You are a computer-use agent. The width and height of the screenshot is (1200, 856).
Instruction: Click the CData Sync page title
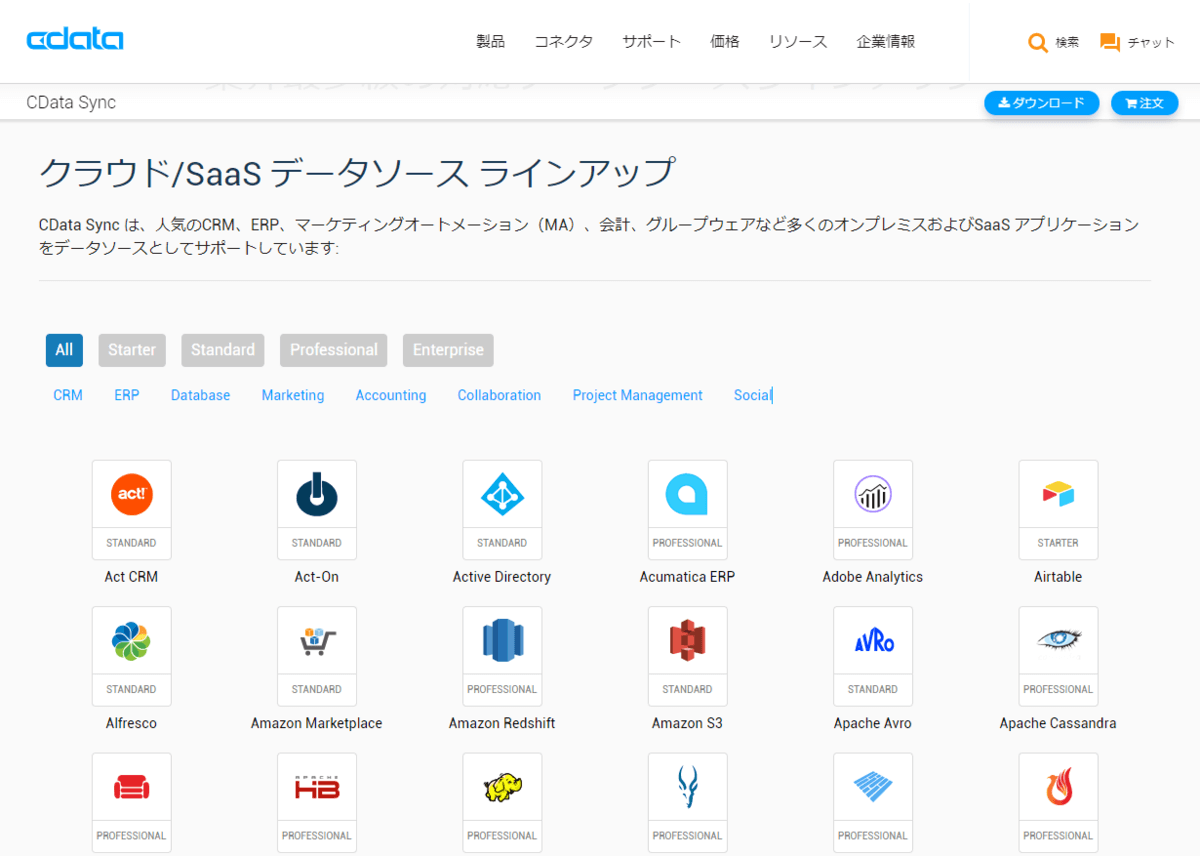pyautogui.click(x=71, y=102)
